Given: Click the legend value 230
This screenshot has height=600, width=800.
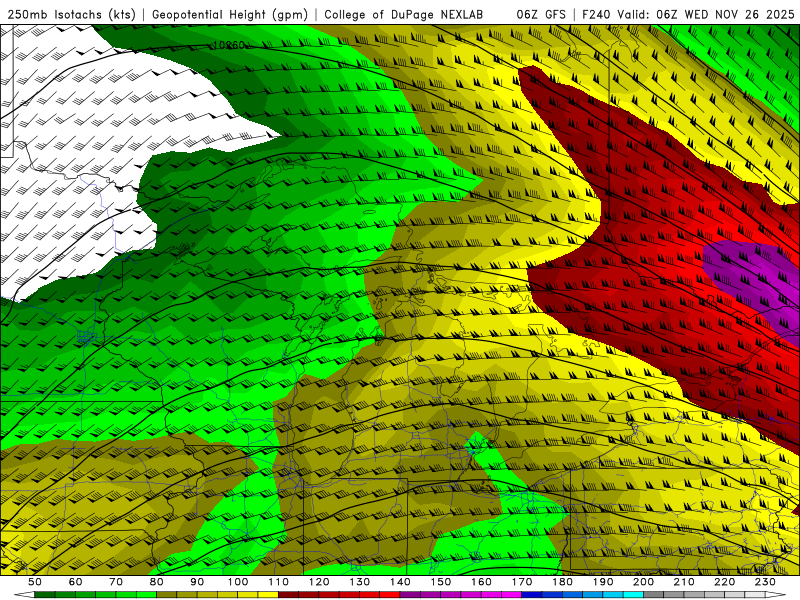Looking at the screenshot, I should pyautogui.click(x=765, y=582).
